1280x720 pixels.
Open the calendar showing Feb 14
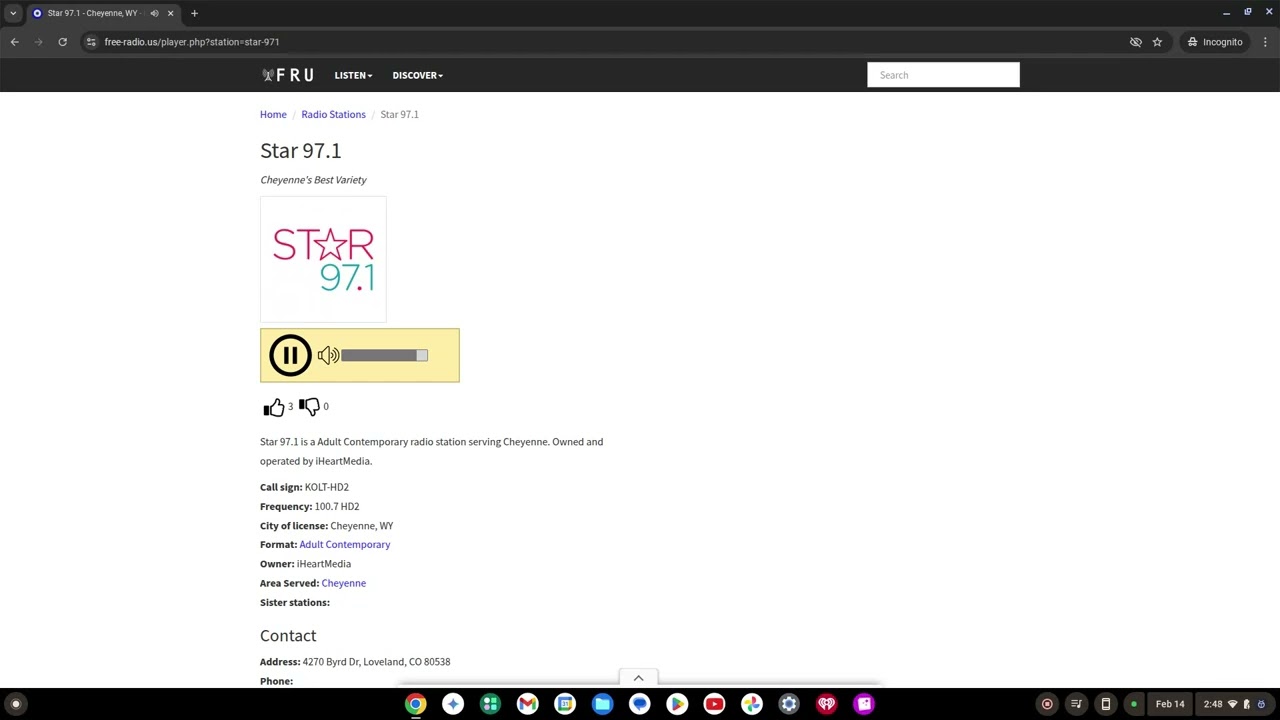click(1170, 704)
